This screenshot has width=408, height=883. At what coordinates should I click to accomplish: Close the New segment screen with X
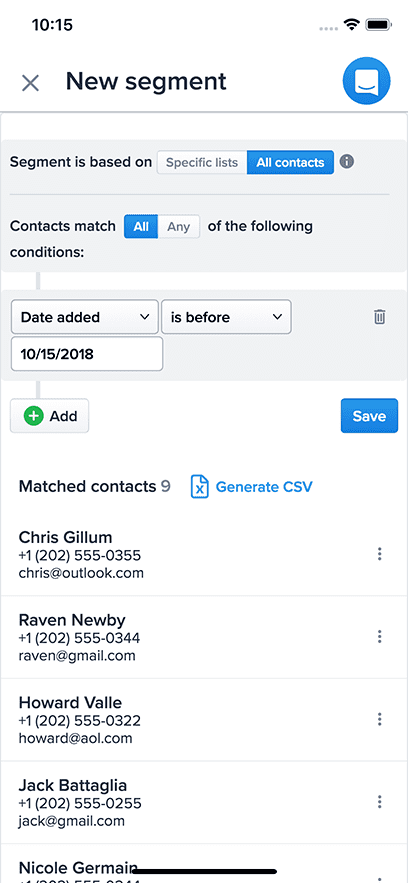pos(30,83)
